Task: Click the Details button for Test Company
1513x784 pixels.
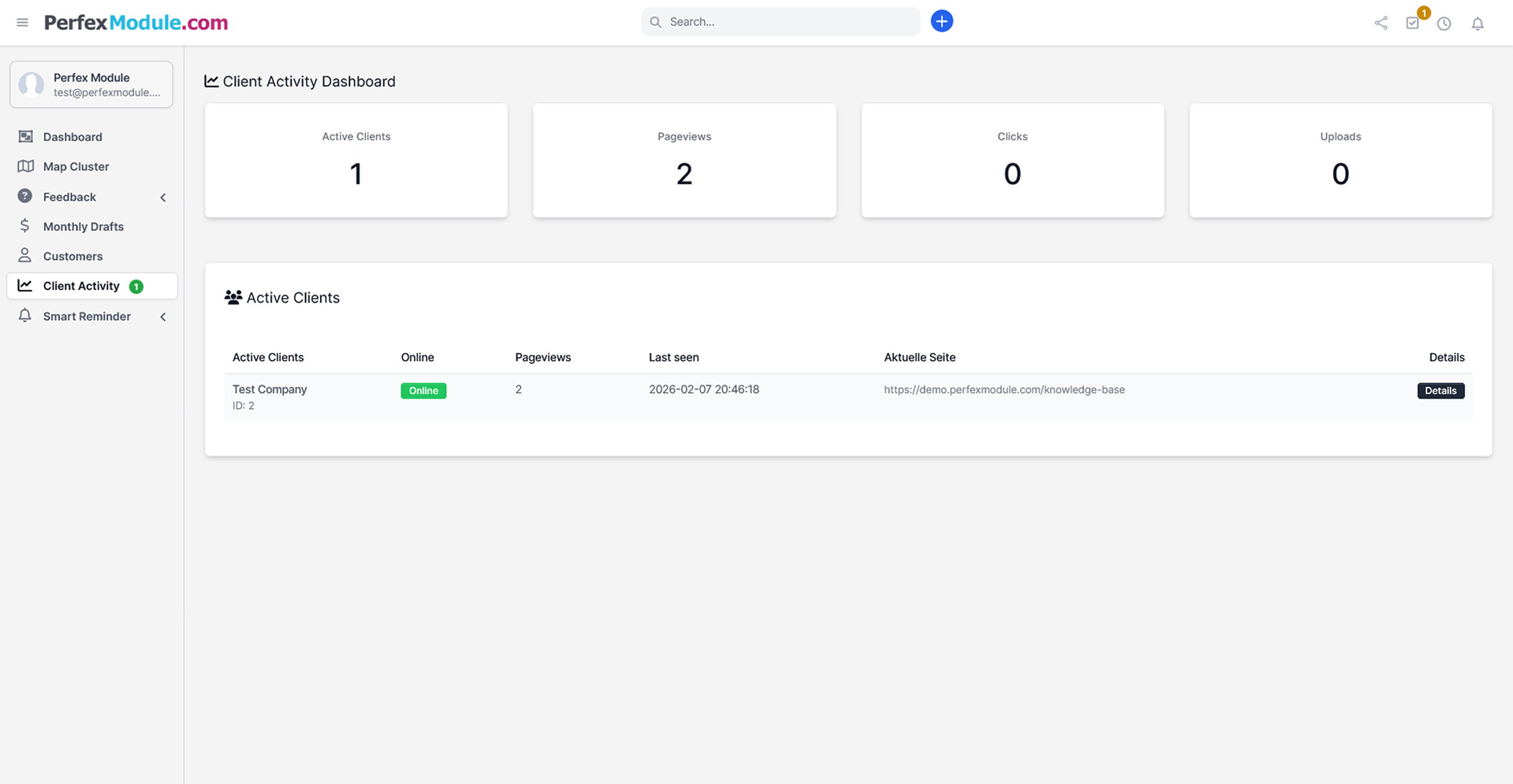Action: (x=1440, y=391)
